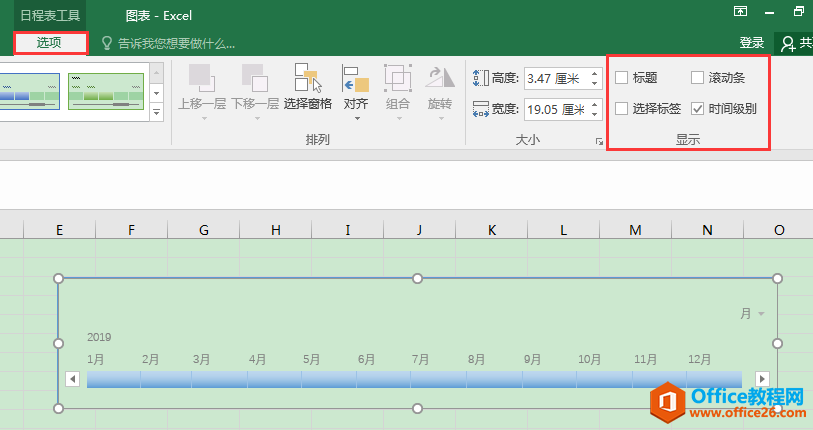Select the 8月 segment on timeline bar
The width and height of the screenshot is (813, 430).
click(494, 379)
